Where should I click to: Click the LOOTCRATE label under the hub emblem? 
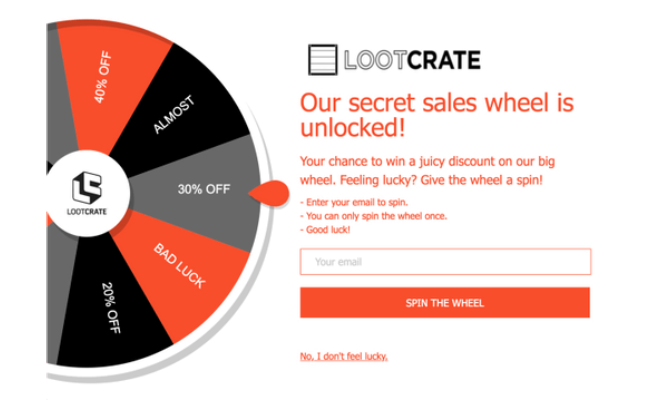87,211
